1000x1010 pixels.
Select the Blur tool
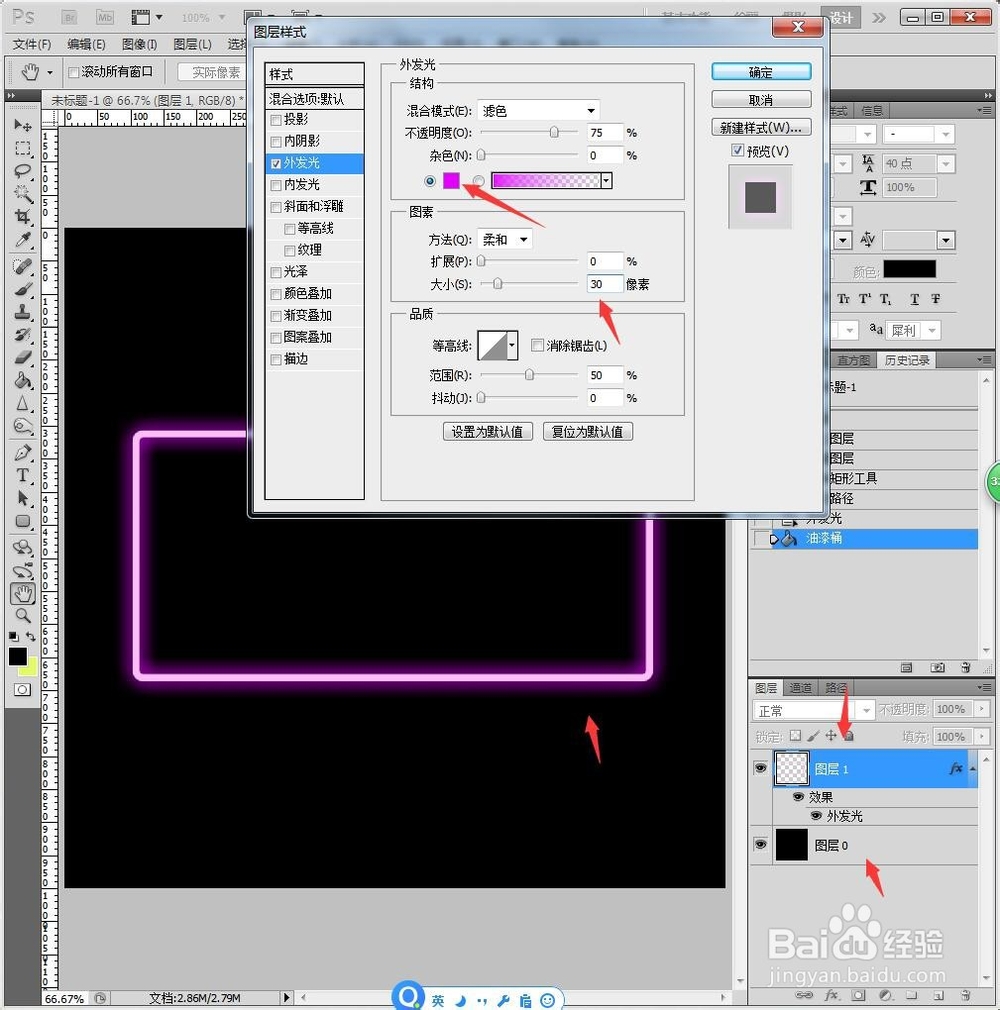click(23, 403)
